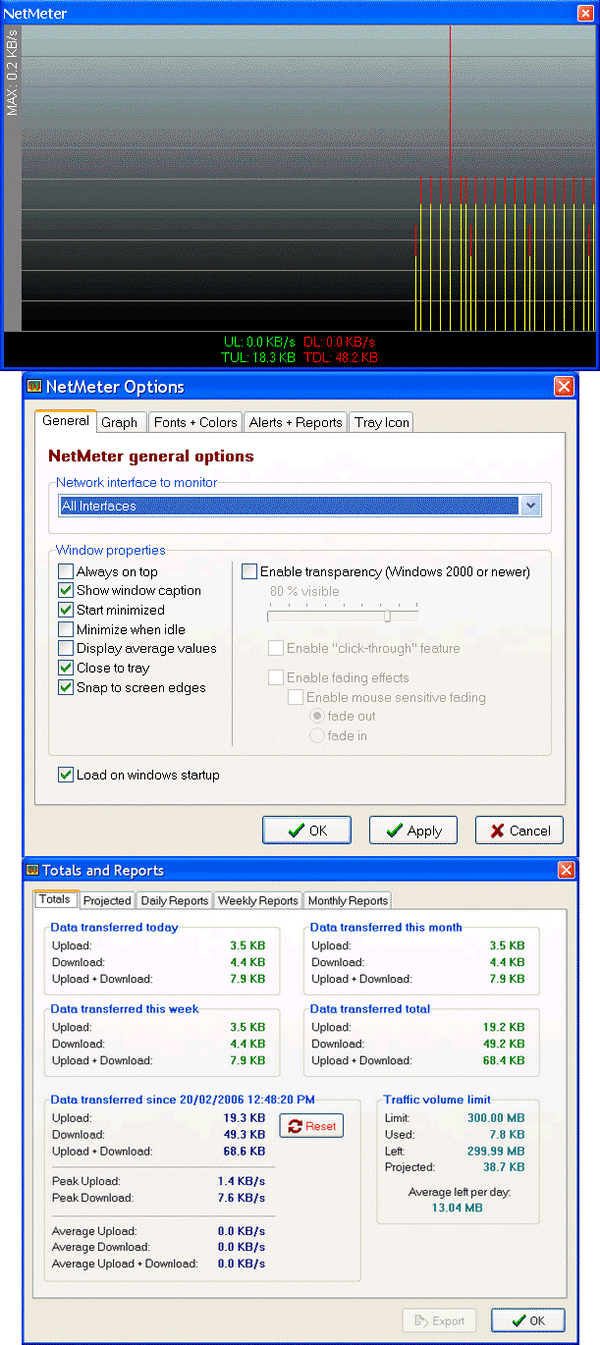
Task: Toggle Close to tray option
Action: (66, 668)
